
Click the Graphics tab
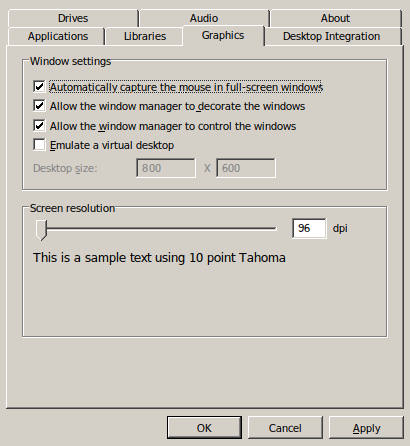click(223, 35)
